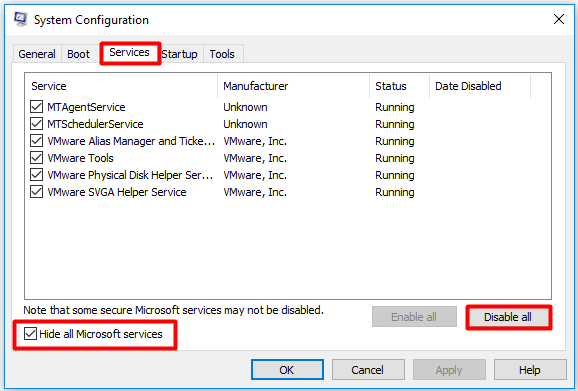Click Running status of VMware Tools

(395, 158)
